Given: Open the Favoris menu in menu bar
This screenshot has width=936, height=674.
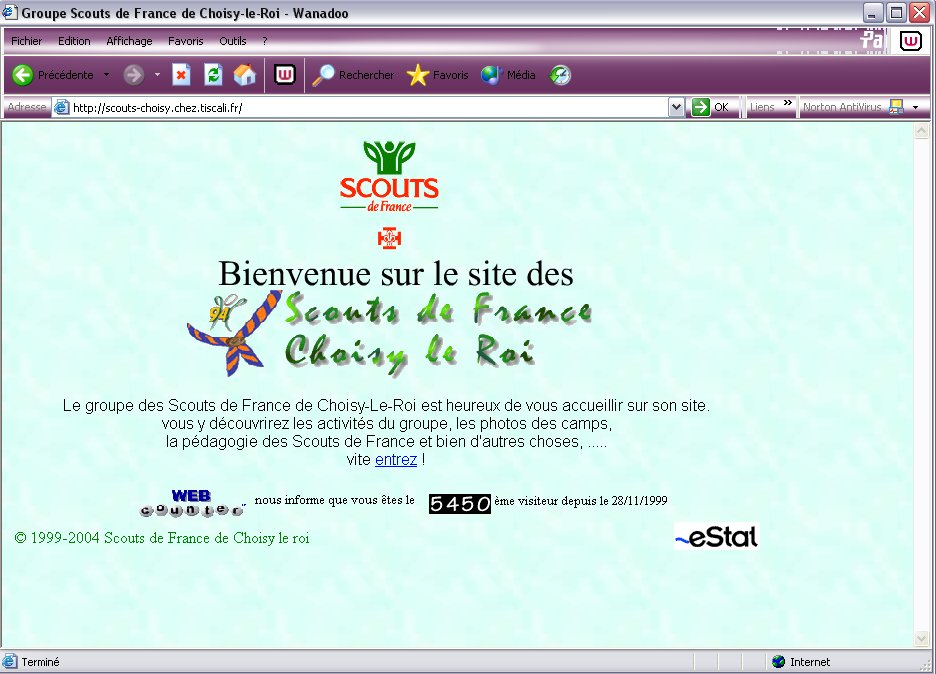Looking at the screenshot, I should pyautogui.click(x=186, y=41).
